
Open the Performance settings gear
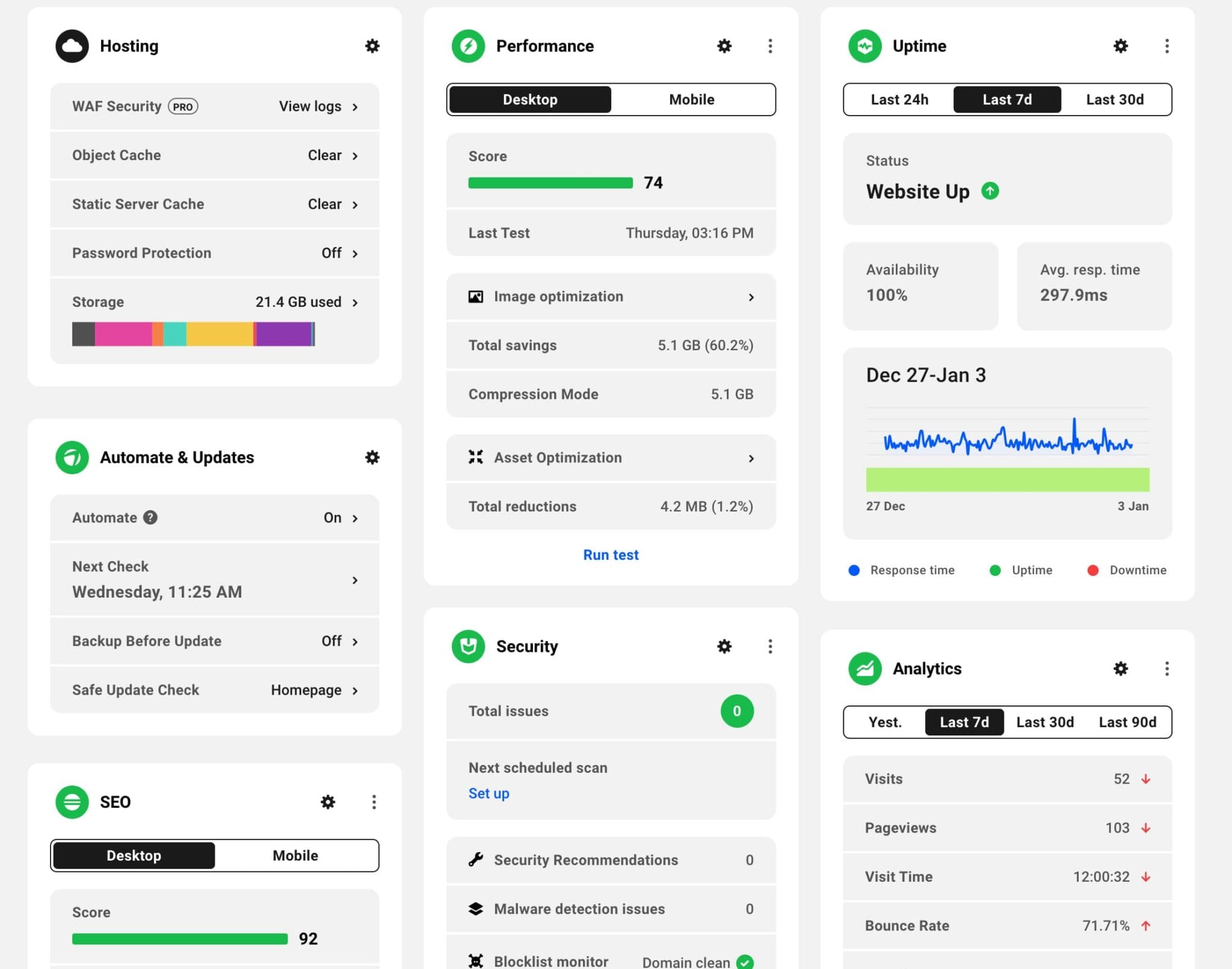pos(724,46)
